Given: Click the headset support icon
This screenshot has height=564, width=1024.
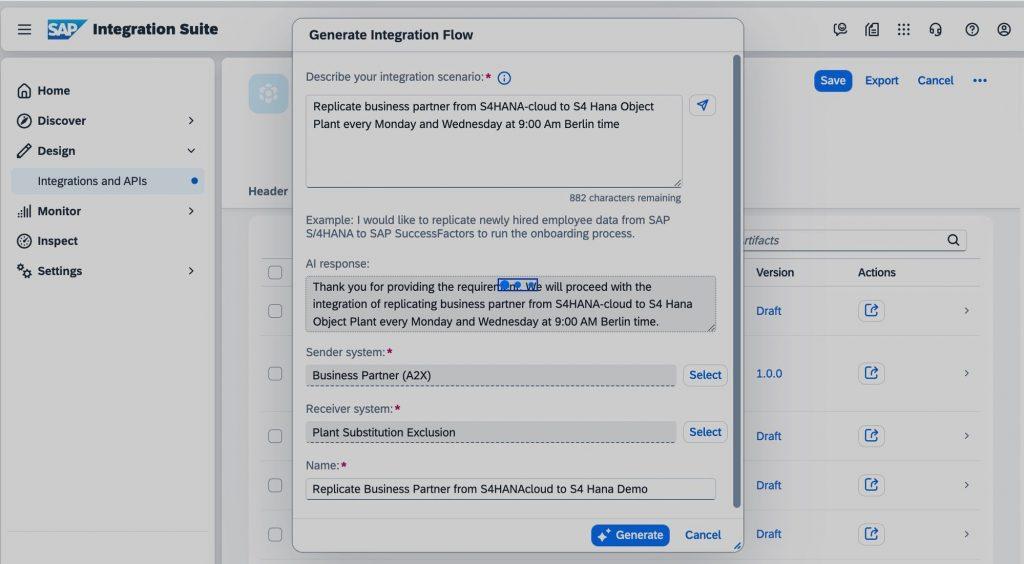Looking at the screenshot, I should (935, 29).
